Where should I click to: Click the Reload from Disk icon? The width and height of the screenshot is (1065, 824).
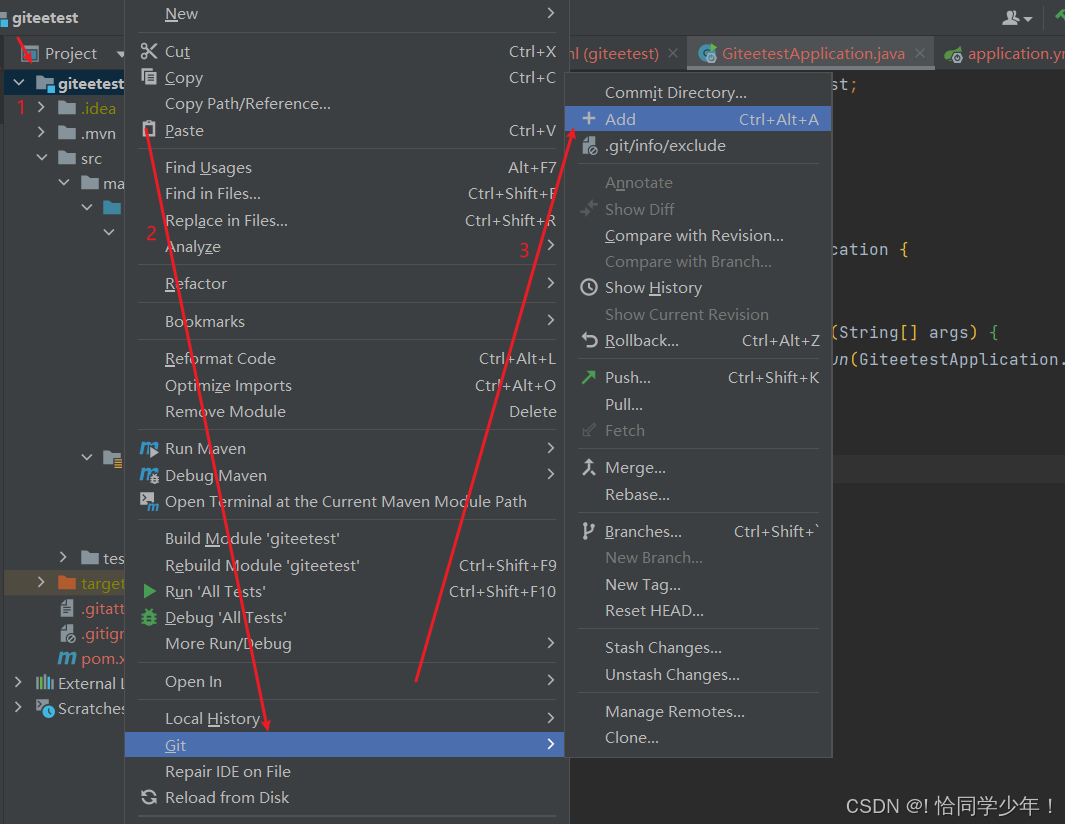[x=149, y=797]
